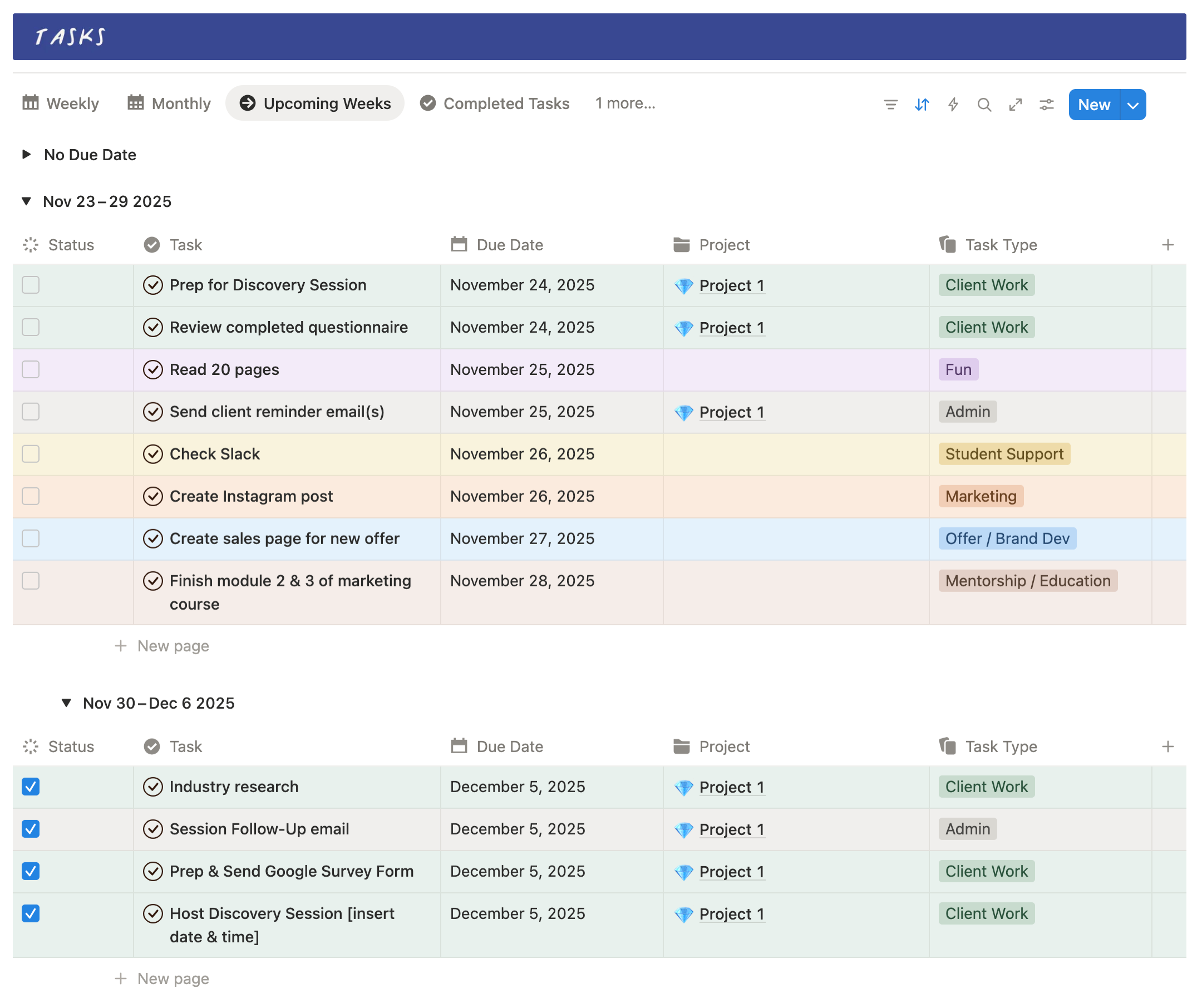Add New page under Nov 23–29 group
1202x1008 pixels.
[162, 646]
